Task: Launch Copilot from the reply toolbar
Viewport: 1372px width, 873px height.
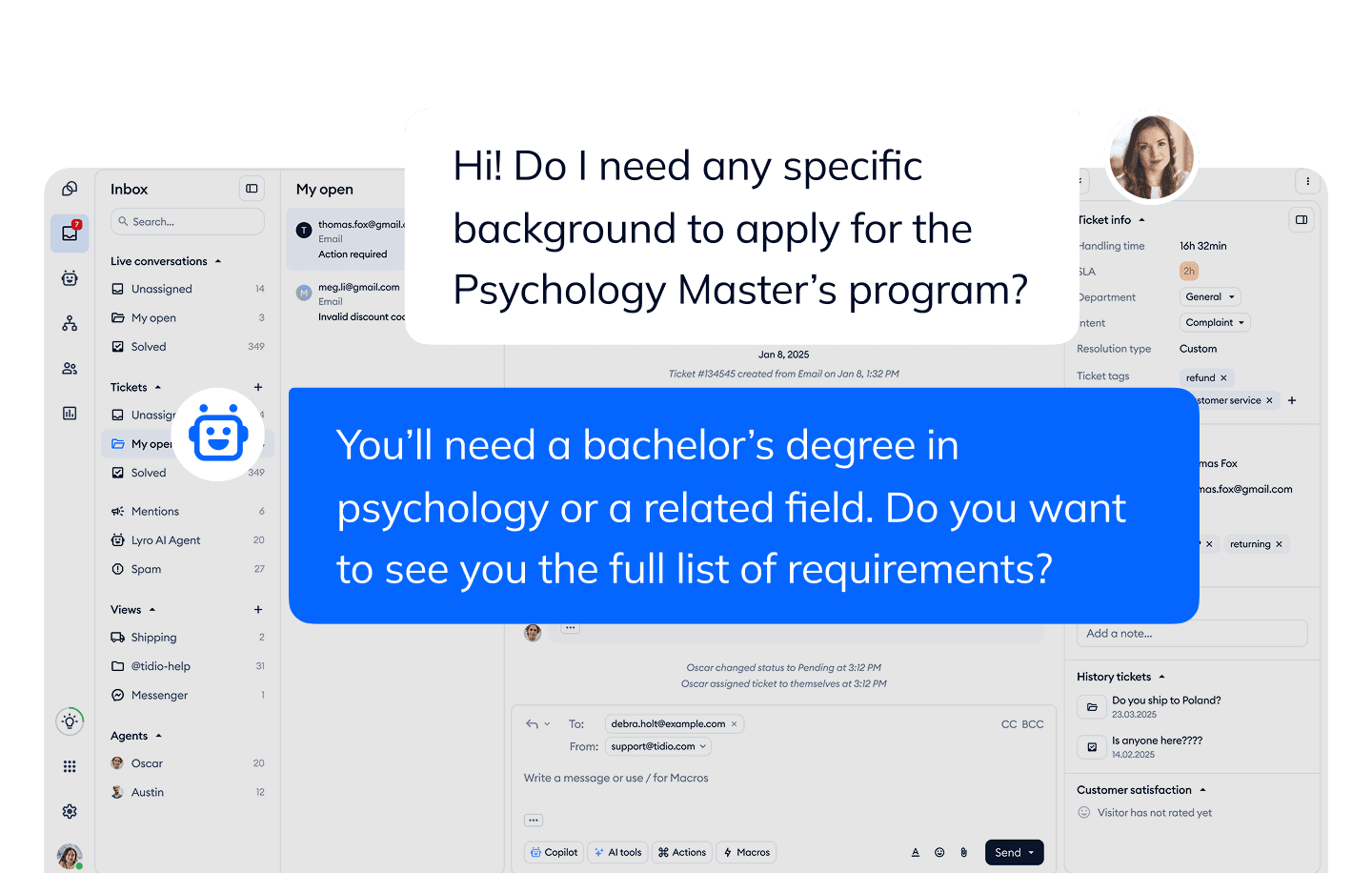Action: tap(554, 852)
